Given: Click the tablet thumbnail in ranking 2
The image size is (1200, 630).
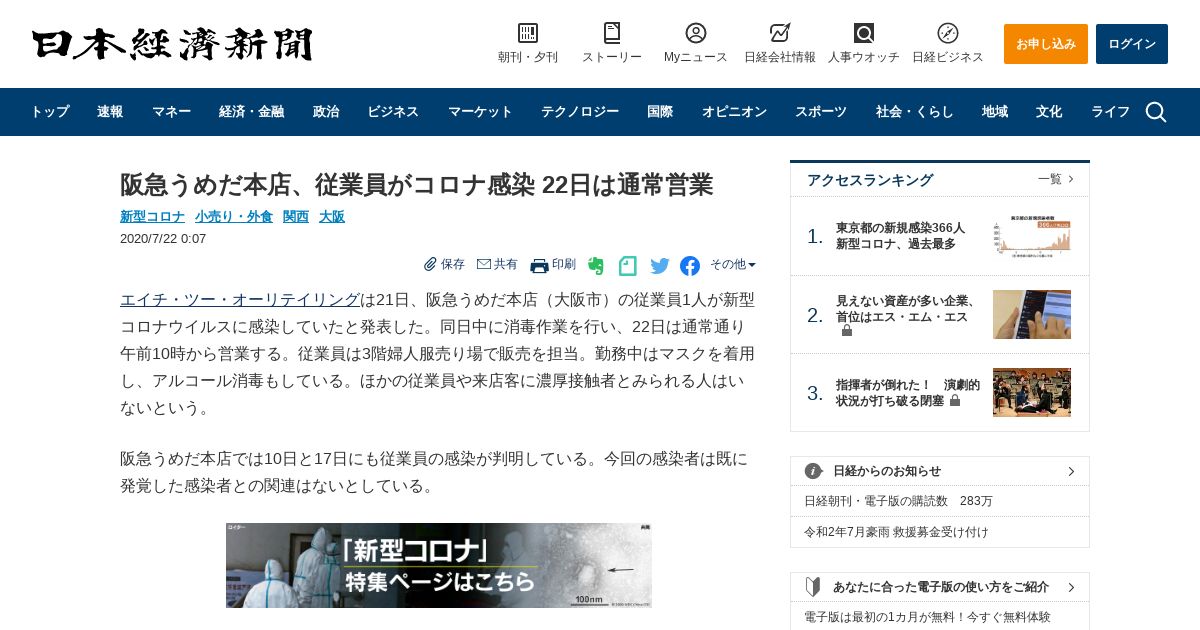Looking at the screenshot, I should [1032, 314].
